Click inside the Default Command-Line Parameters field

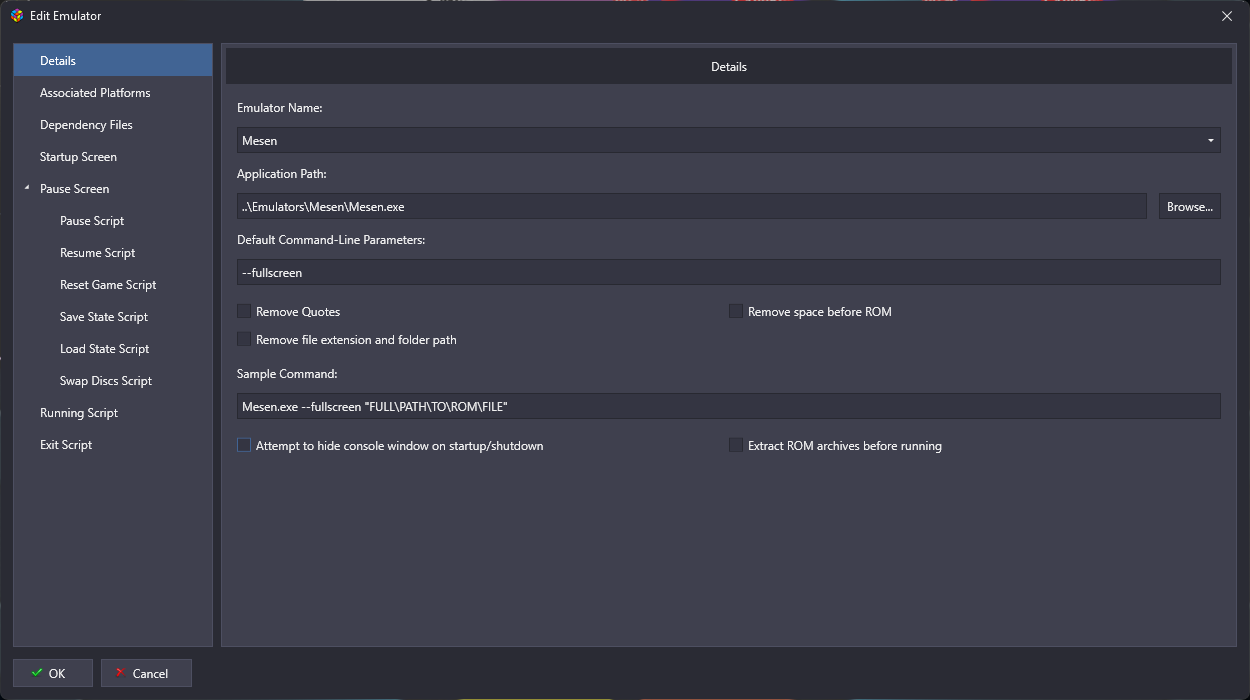729,273
